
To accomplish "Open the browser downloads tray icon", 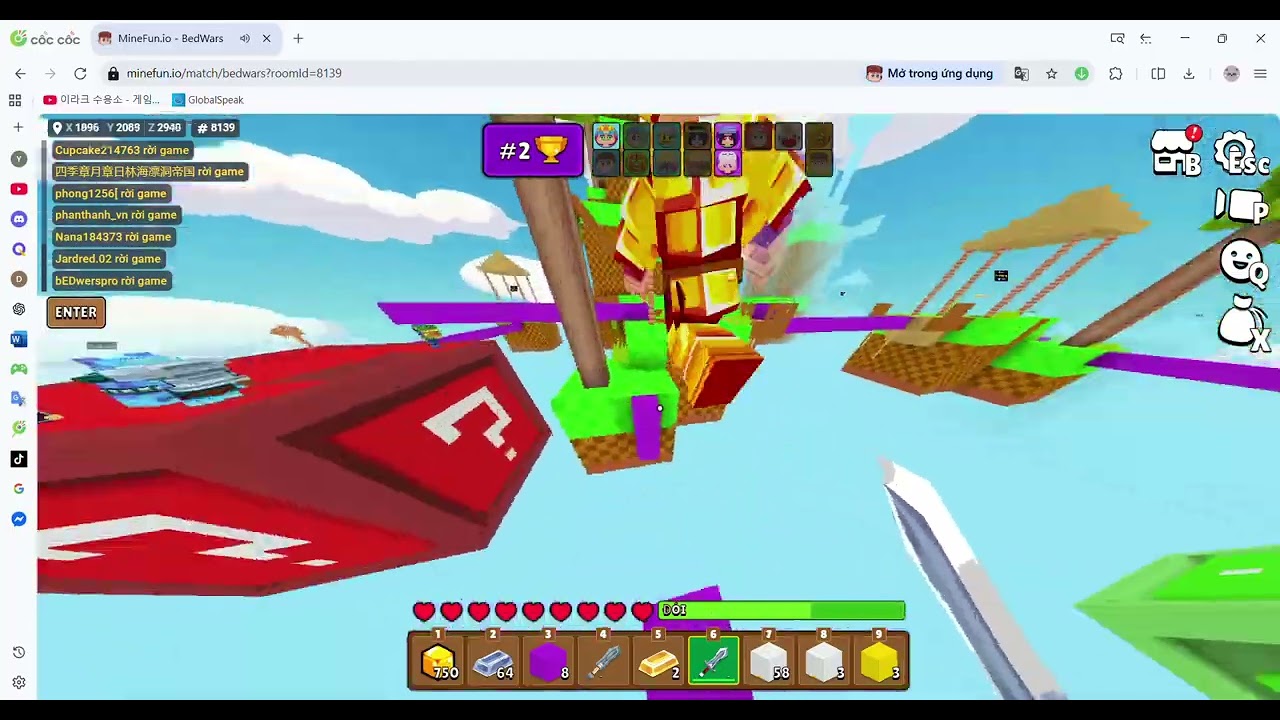I will point(1189,74).
